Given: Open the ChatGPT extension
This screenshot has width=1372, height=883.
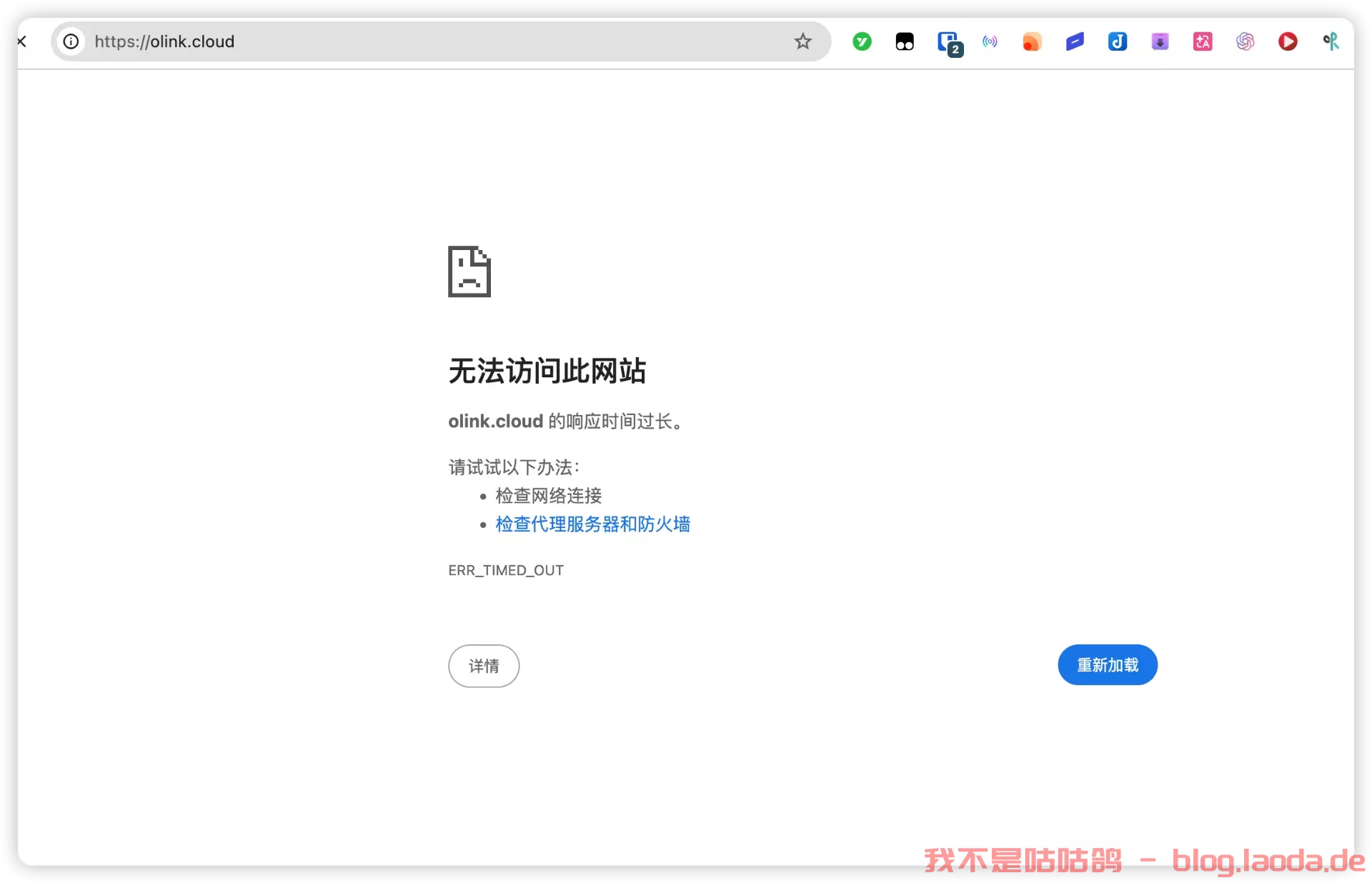Looking at the screenshot, I should [x=1246, y=41].
